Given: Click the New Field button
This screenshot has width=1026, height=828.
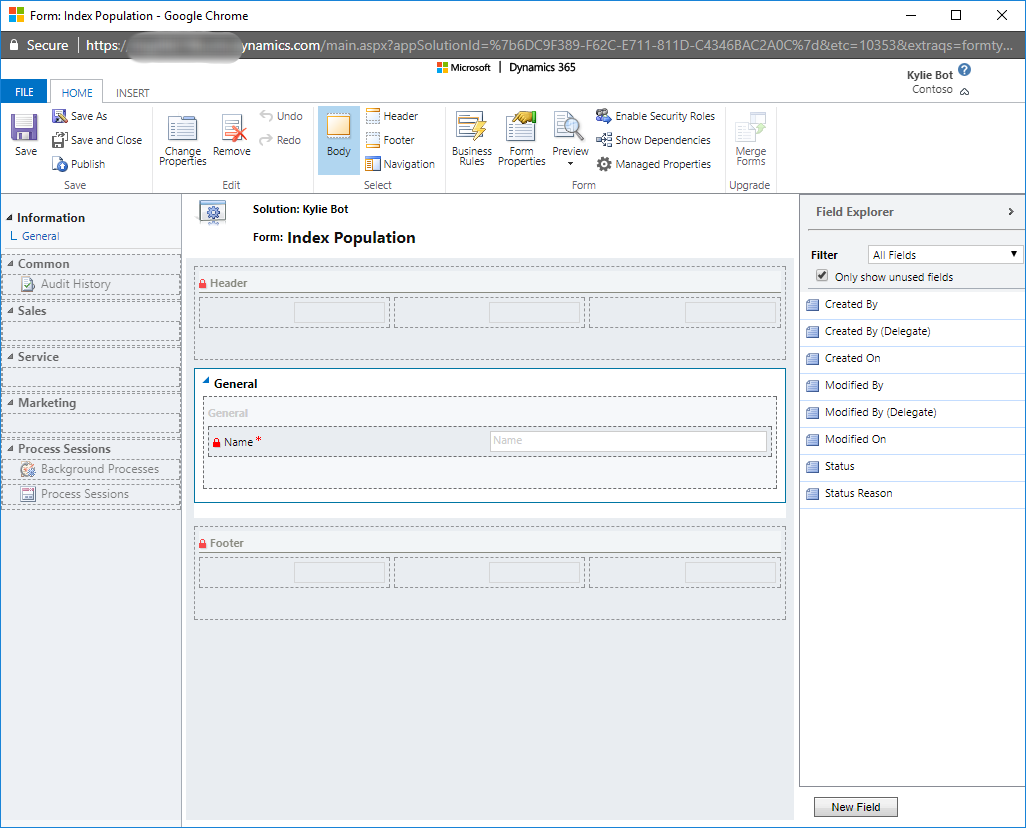Looking at the screenshot, I should point(855,807).
